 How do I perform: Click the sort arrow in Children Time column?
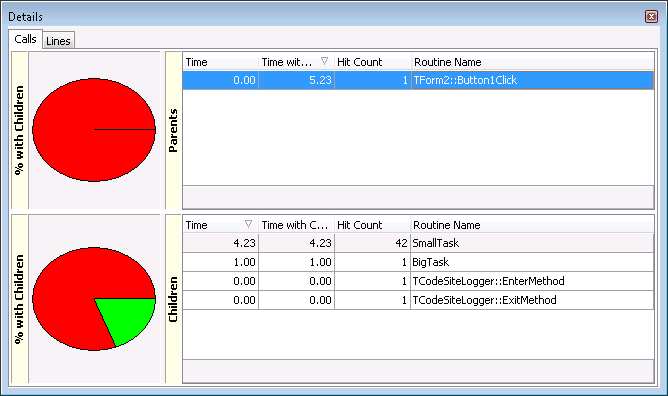coord(248,224)
